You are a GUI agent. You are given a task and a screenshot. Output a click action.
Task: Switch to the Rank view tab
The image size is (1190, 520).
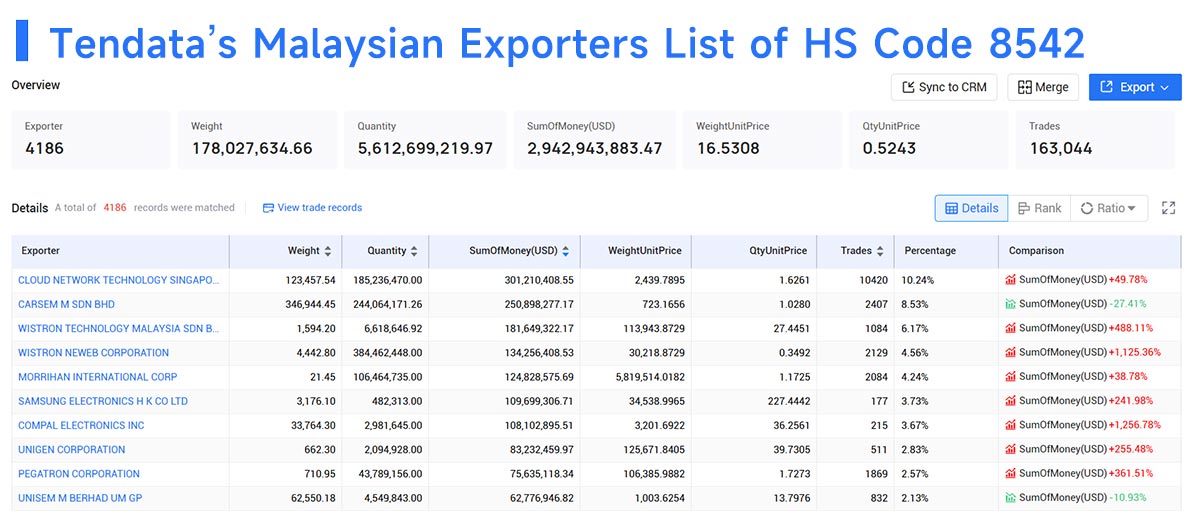(x=1039, y=208)
